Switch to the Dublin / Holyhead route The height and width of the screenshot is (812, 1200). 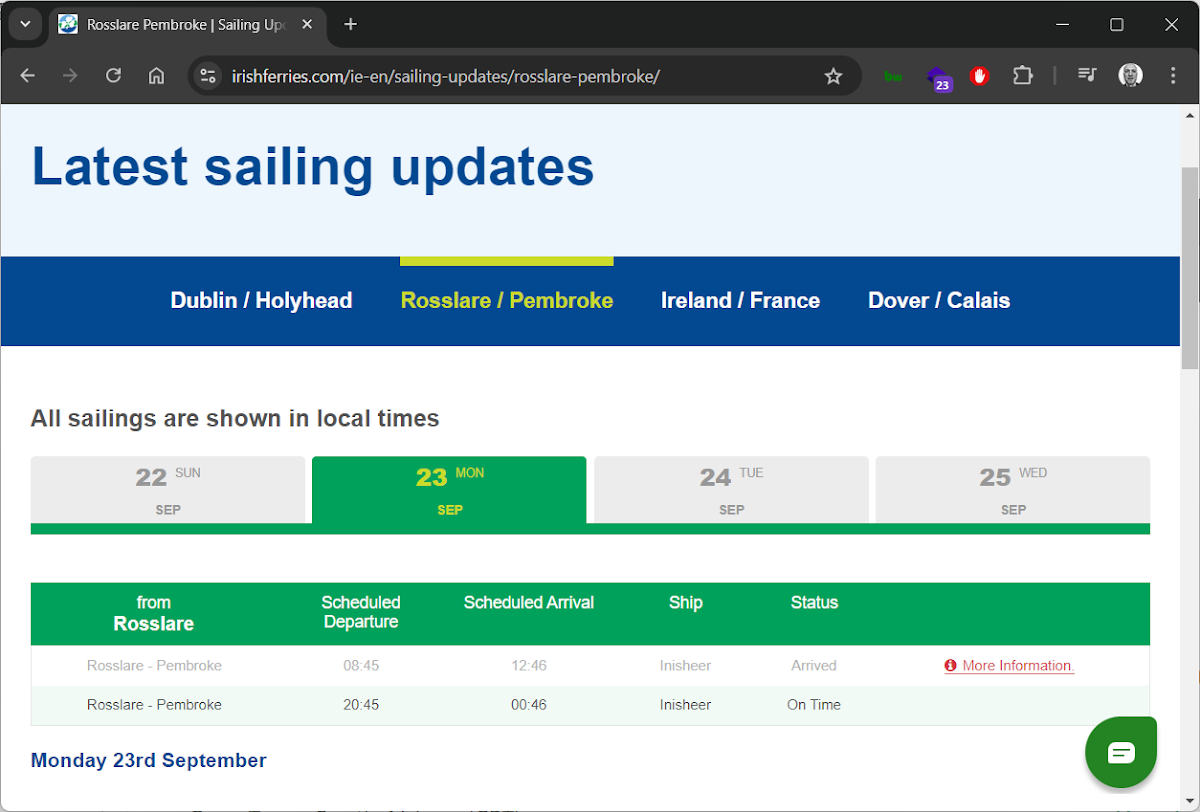tap(261, 301)
